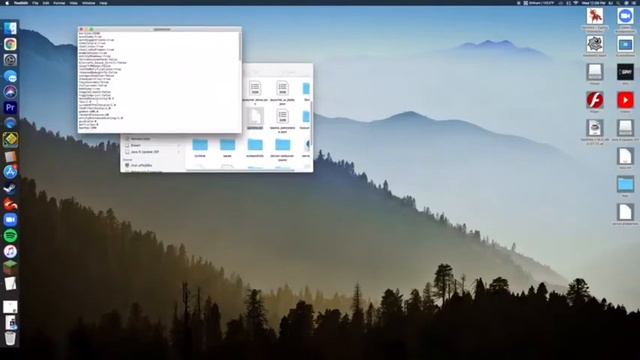640x360 pixels.
Task: Open System Preferences gear in dock
Action: [10, 60]
